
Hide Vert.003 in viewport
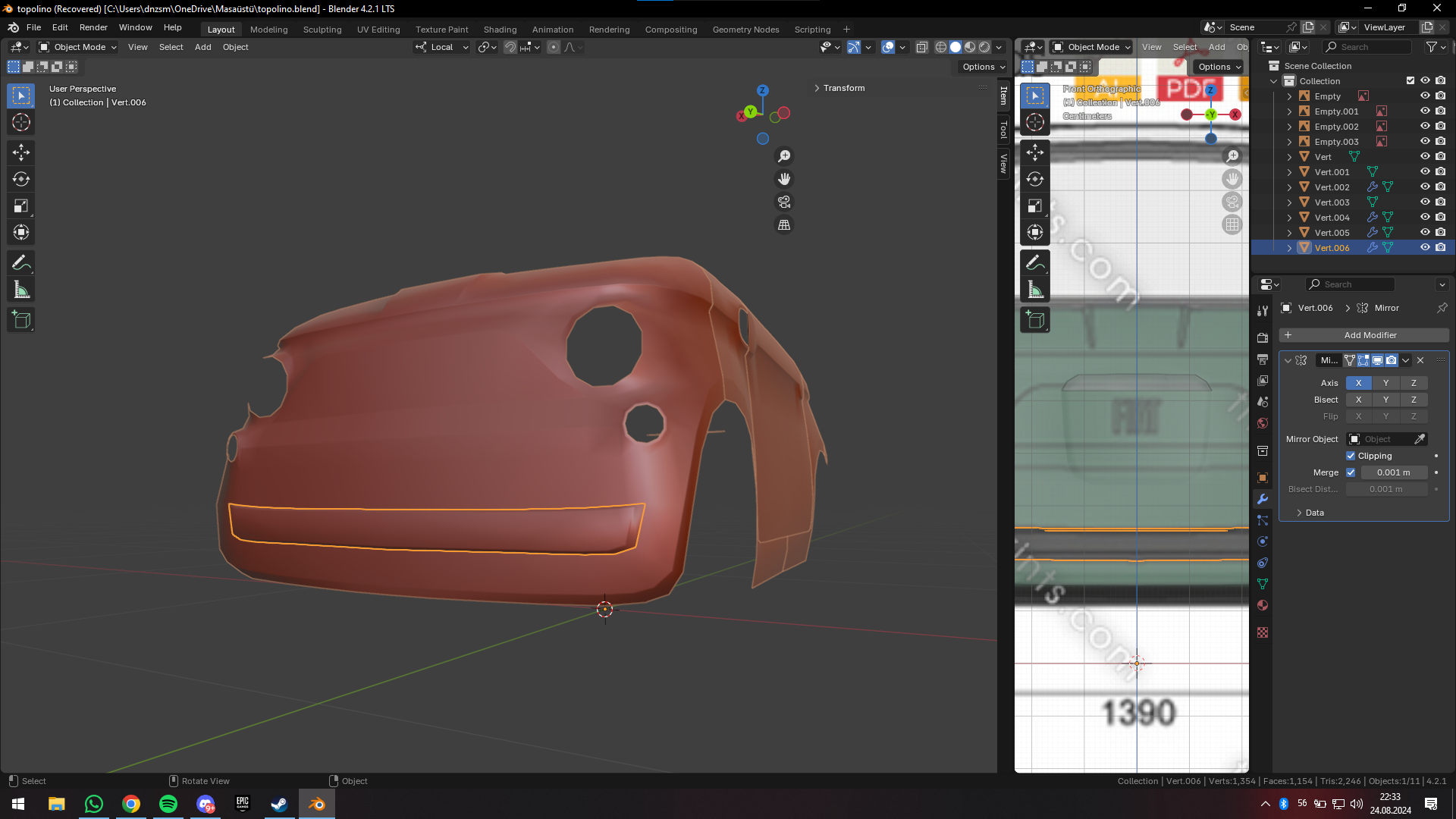coord(1425,202)
